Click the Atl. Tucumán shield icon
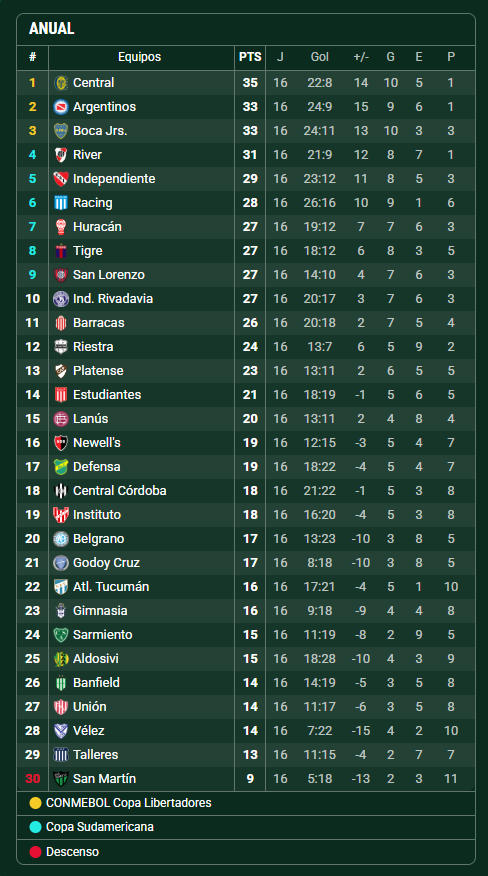The width and height of the screenshot is (488, 876). point(60,587)
